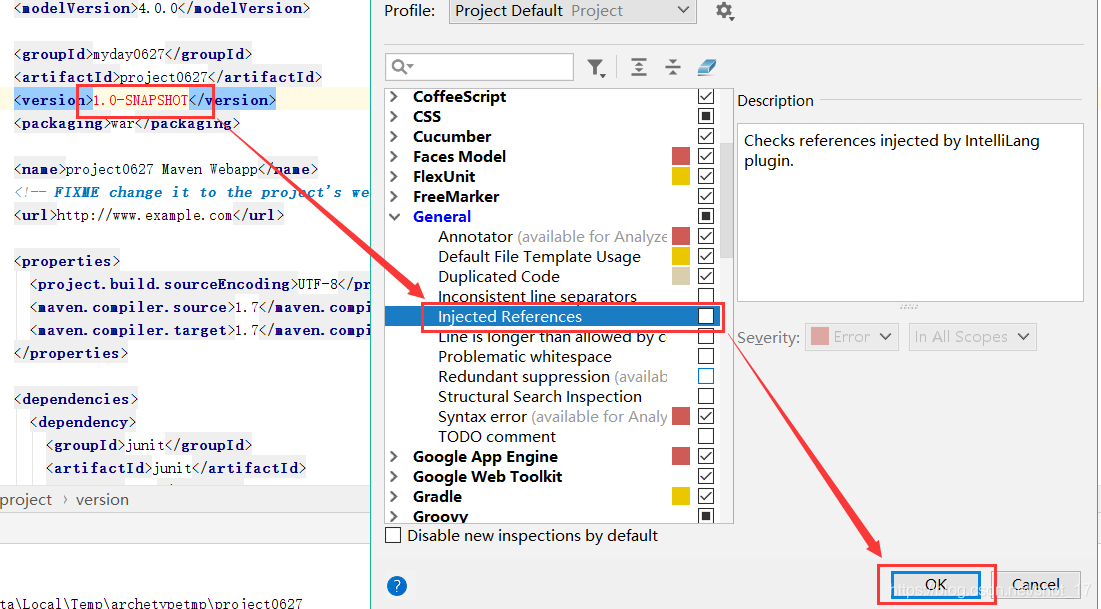Reset inspection settings with the eraser icon
Screen dimensions: 1101x609
tap(706, 67)
